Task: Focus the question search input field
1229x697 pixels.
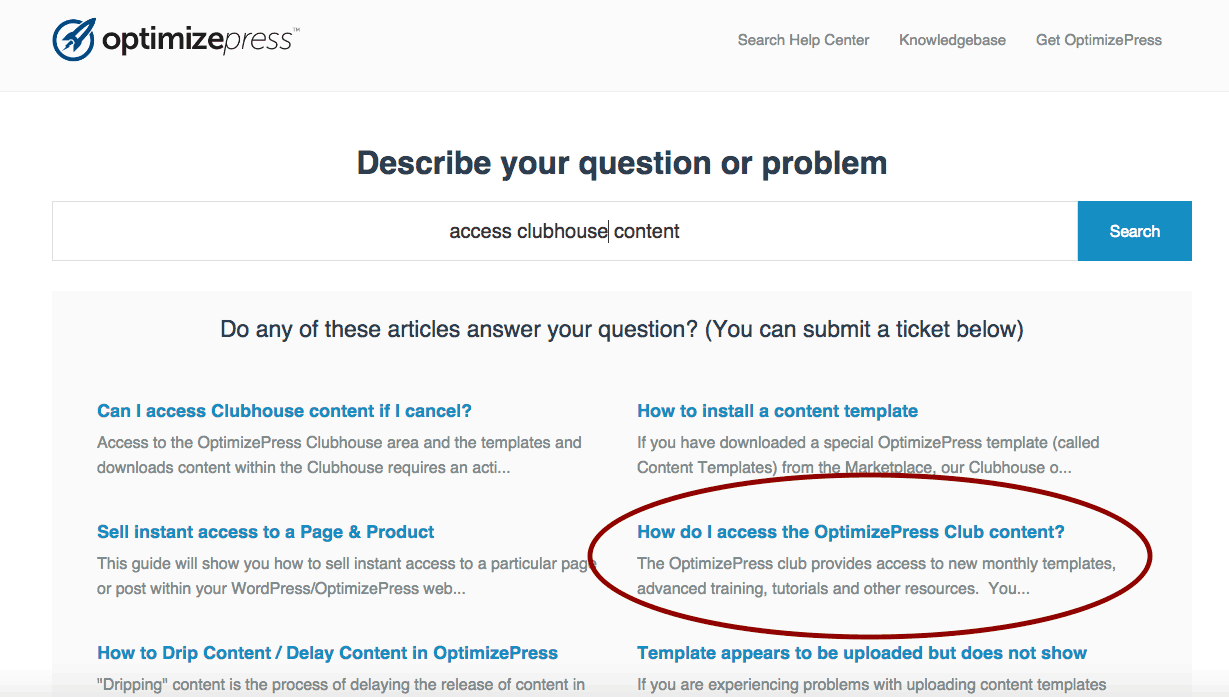Action: coord(564,231)
